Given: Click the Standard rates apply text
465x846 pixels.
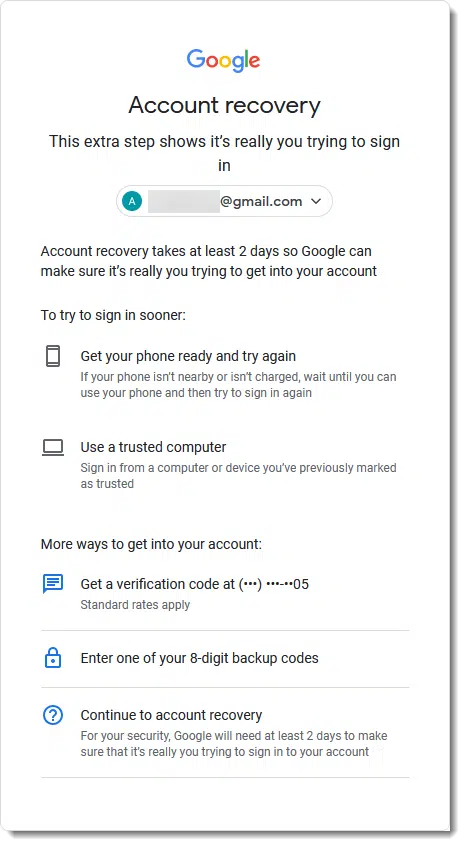Looking at the screenshot, I should [135, 605].
